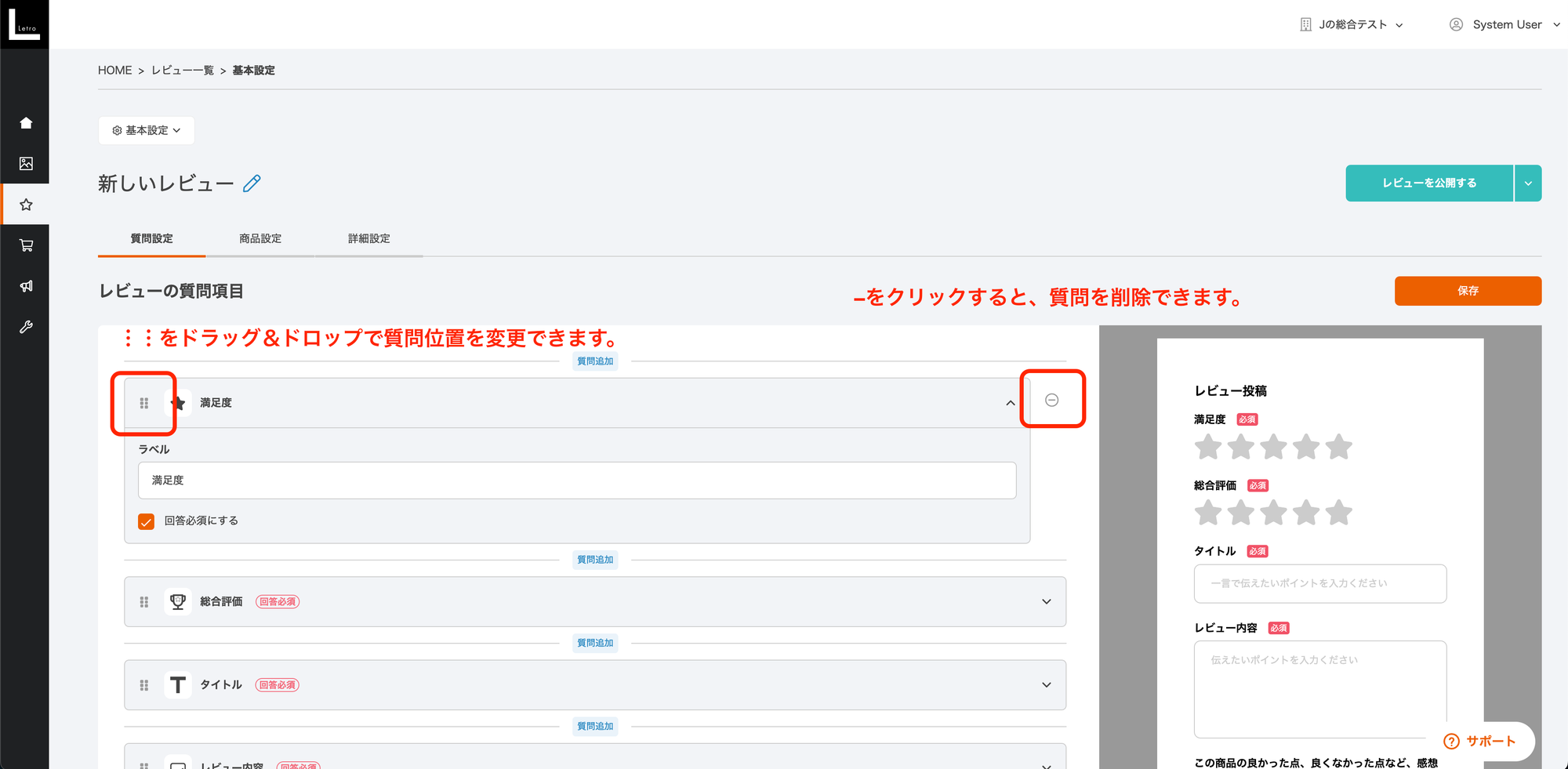
Task: Click the レビューを公開する button
Action: coord(1428,183)
